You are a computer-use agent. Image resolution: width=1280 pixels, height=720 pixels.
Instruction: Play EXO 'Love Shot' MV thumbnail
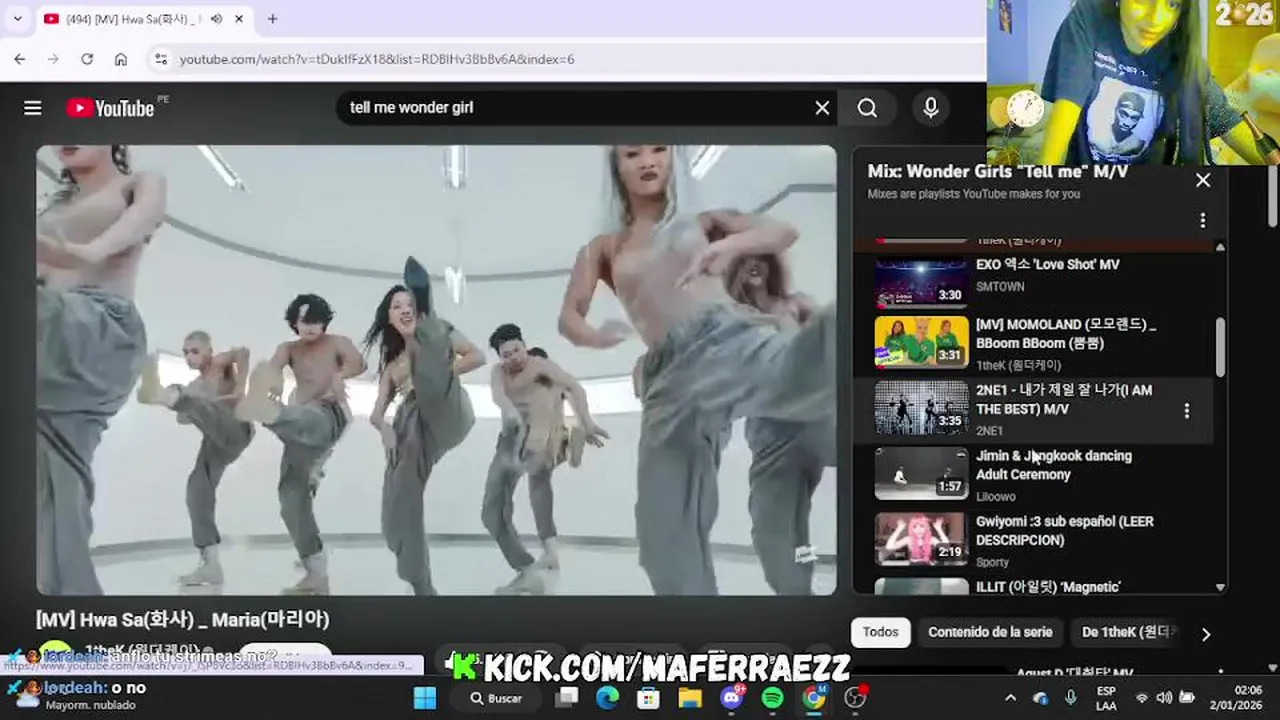coord(922,282)
